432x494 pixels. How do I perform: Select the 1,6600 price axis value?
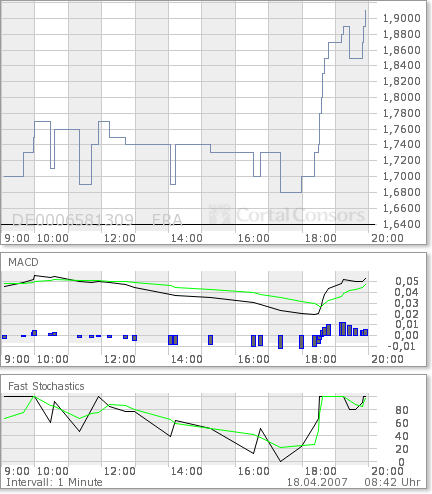click(401, 208)
